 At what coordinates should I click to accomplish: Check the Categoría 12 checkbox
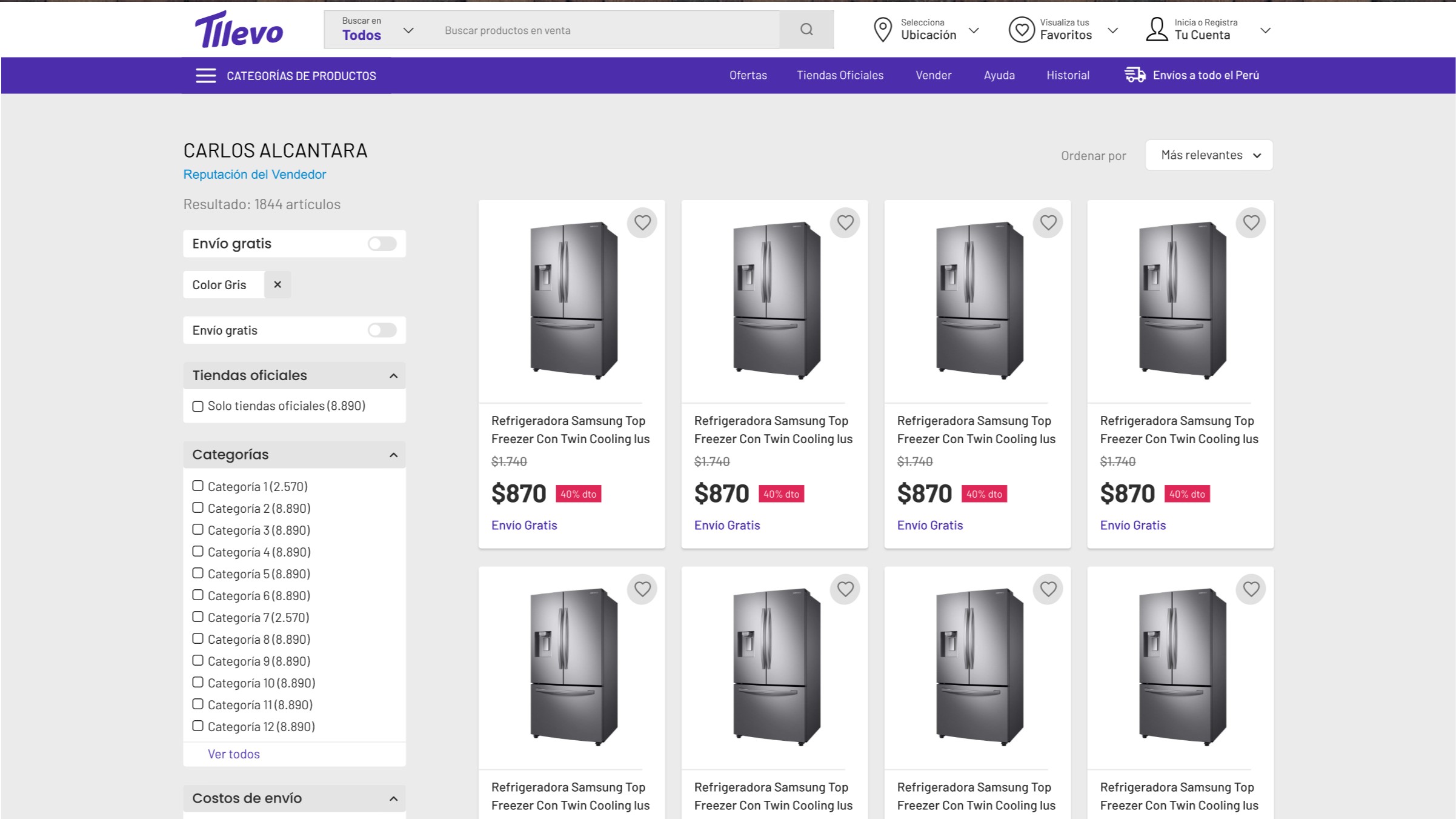pos(198,726)
